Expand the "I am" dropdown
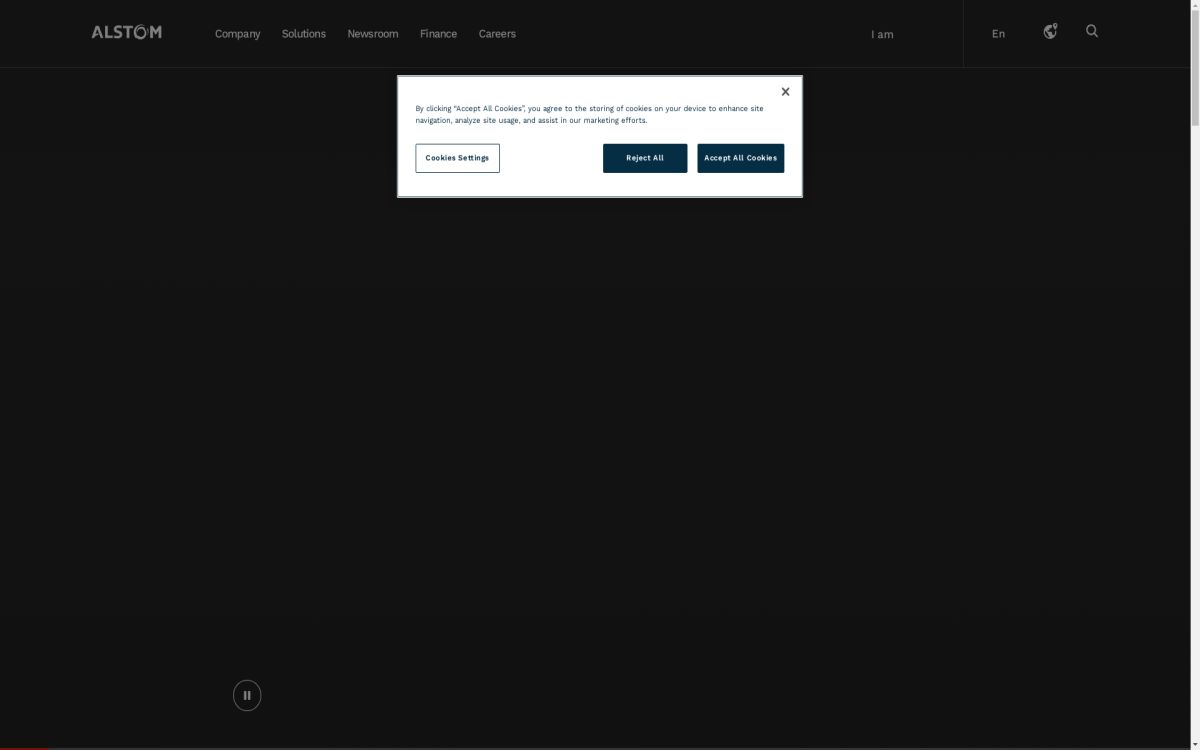 882,34
